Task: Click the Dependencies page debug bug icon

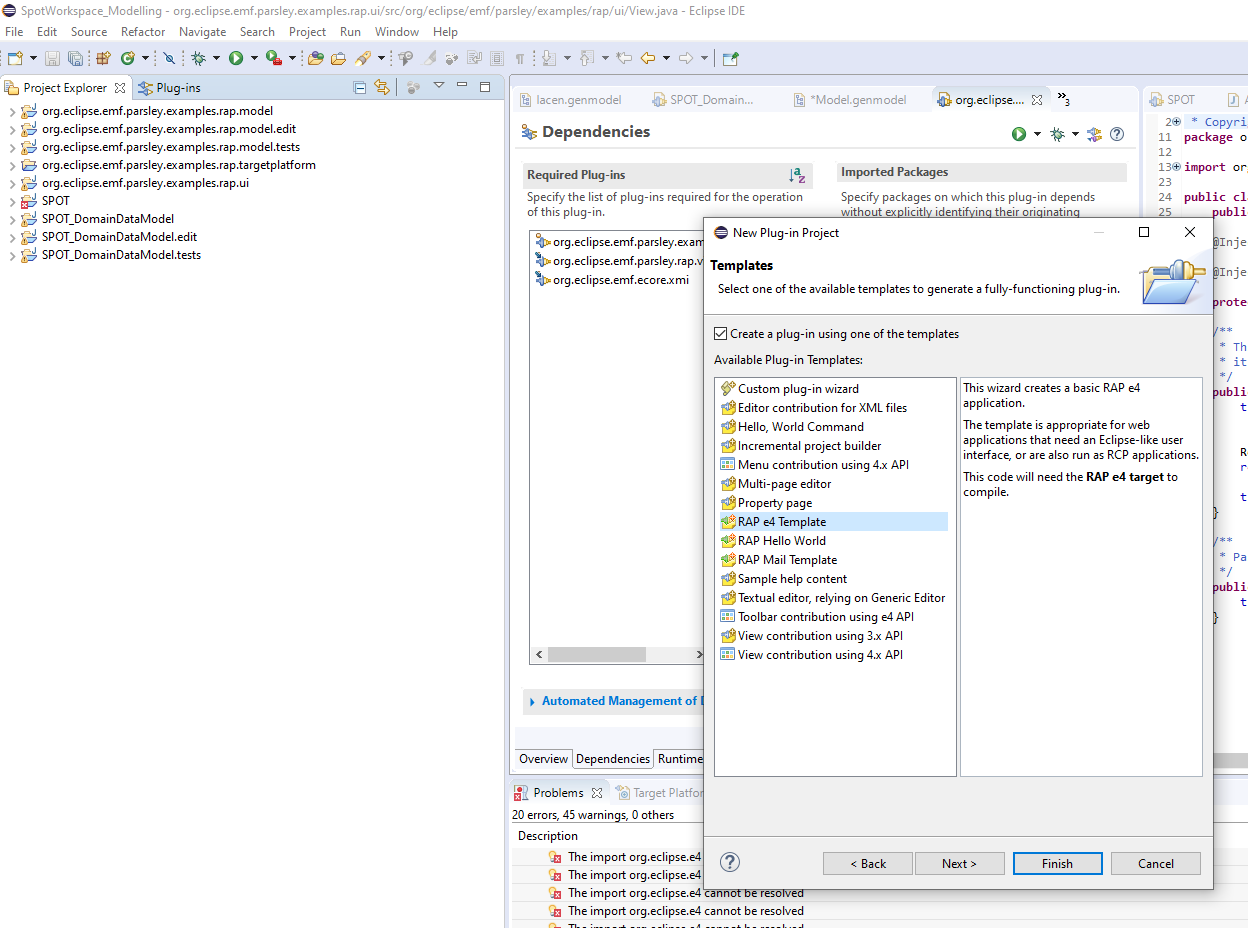Action: (x=1057, y=134)
